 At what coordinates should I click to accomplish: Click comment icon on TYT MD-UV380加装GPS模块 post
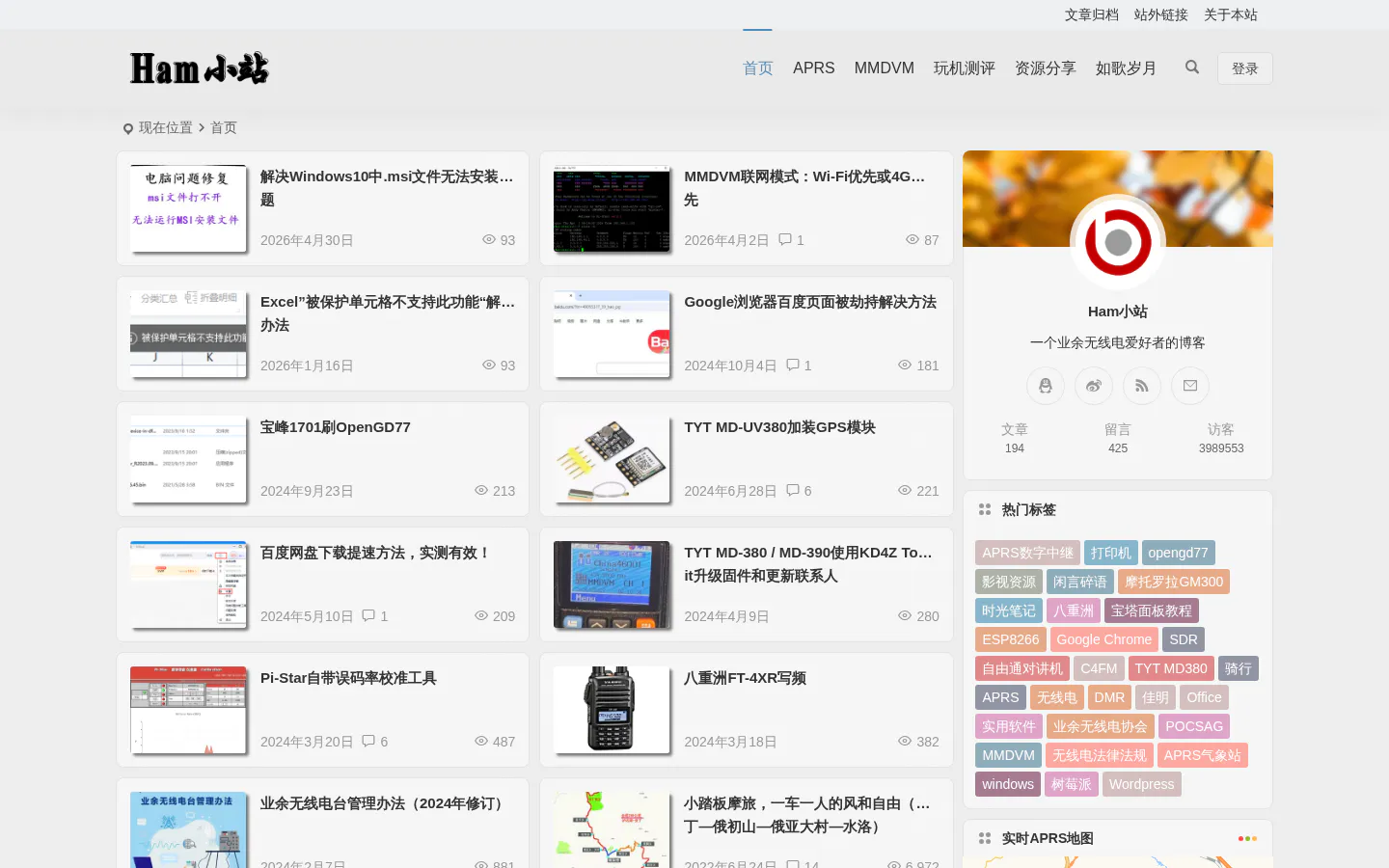[793, 490]
